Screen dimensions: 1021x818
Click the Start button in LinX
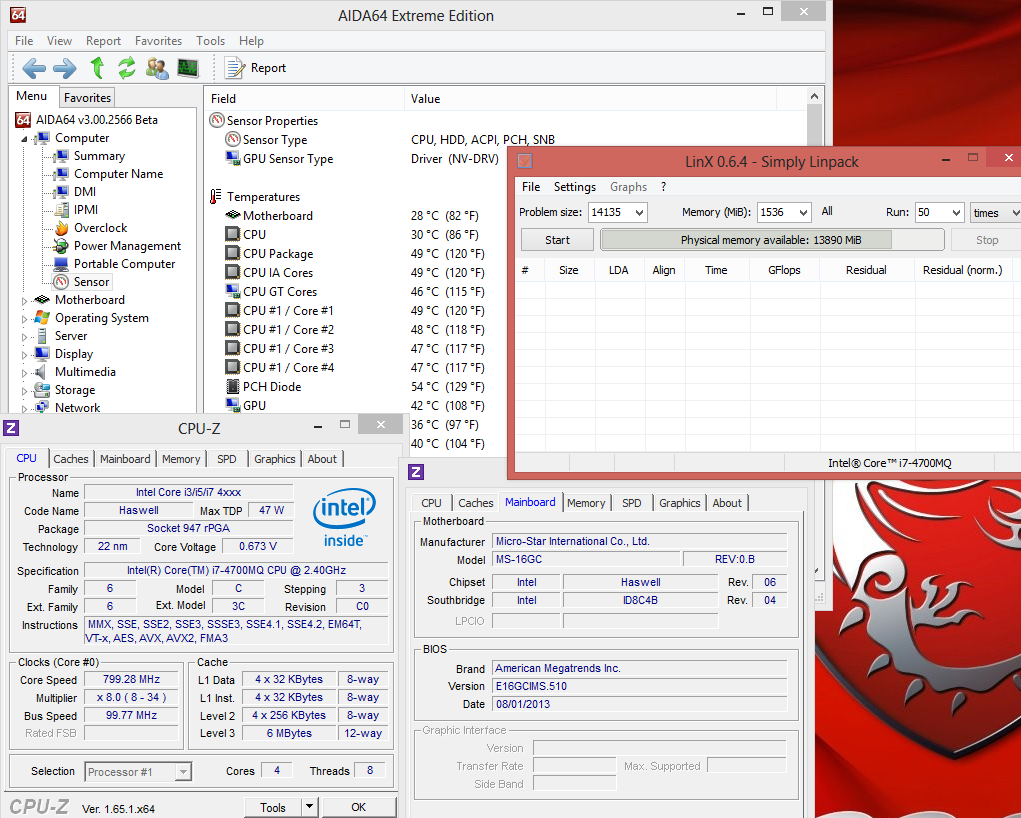pos(557,240)
